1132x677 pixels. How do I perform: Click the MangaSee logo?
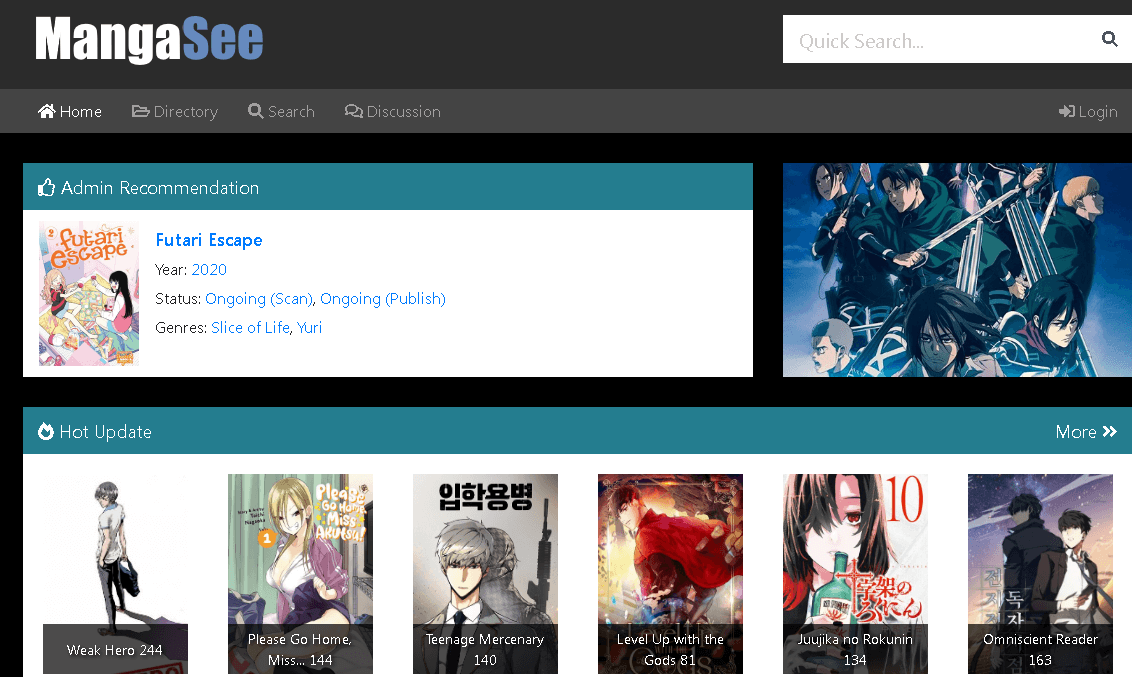[149, 40]
